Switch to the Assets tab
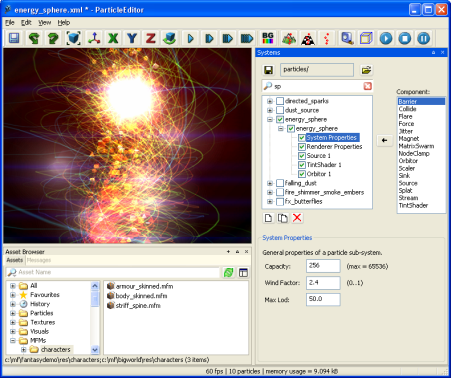Screen dimensions: 451x378 click(x=15, y=260)
